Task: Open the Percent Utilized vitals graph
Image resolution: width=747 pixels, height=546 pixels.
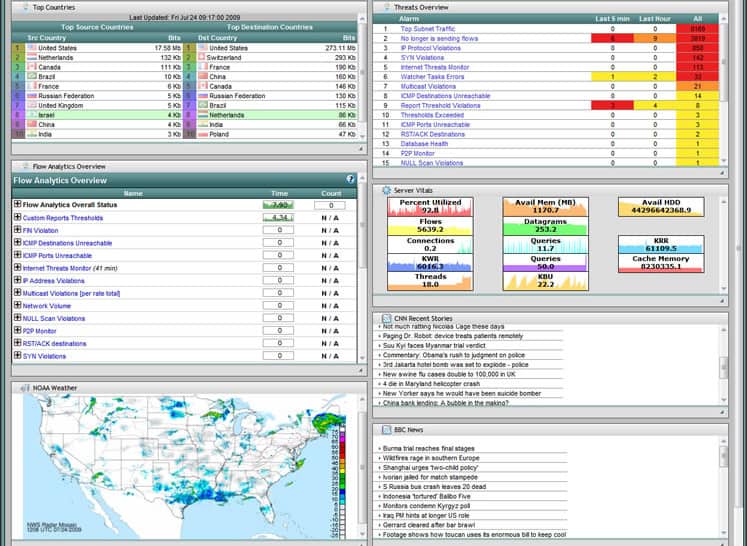Action: [x=430, y=207]
